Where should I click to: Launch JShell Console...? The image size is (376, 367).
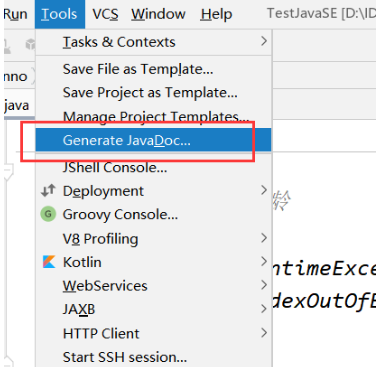coord(153,167)
